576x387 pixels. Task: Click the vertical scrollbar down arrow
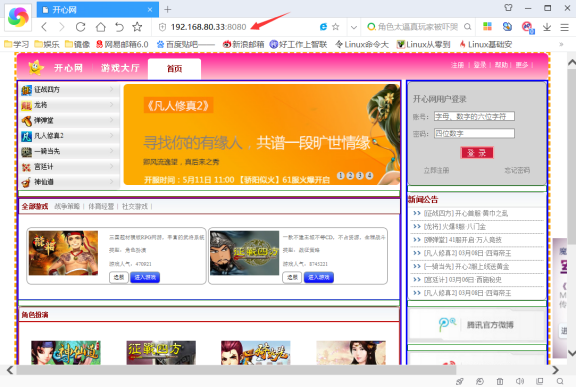click(572, 354)
